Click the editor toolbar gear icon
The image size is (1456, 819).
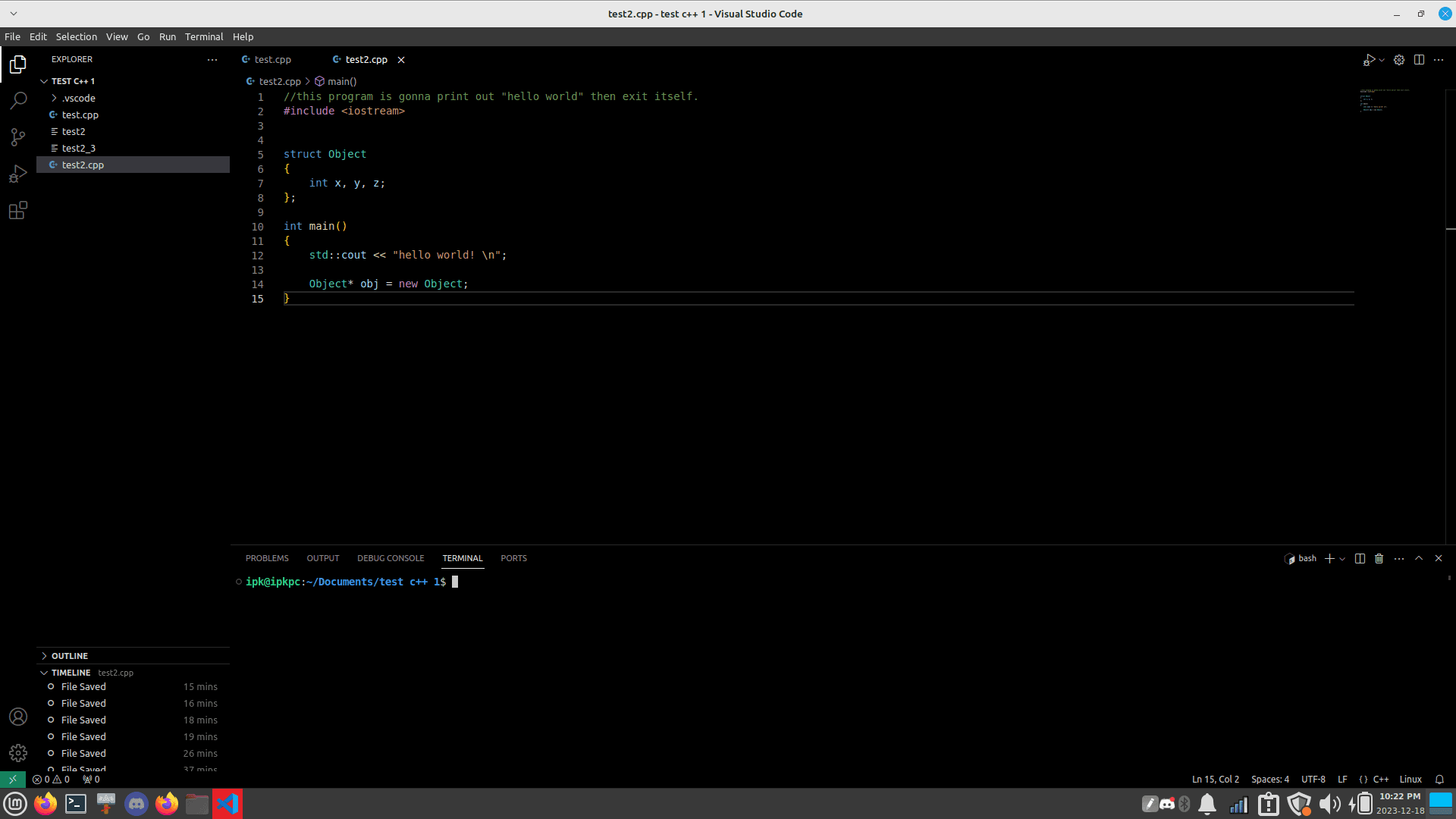(x=1399, y=60)
